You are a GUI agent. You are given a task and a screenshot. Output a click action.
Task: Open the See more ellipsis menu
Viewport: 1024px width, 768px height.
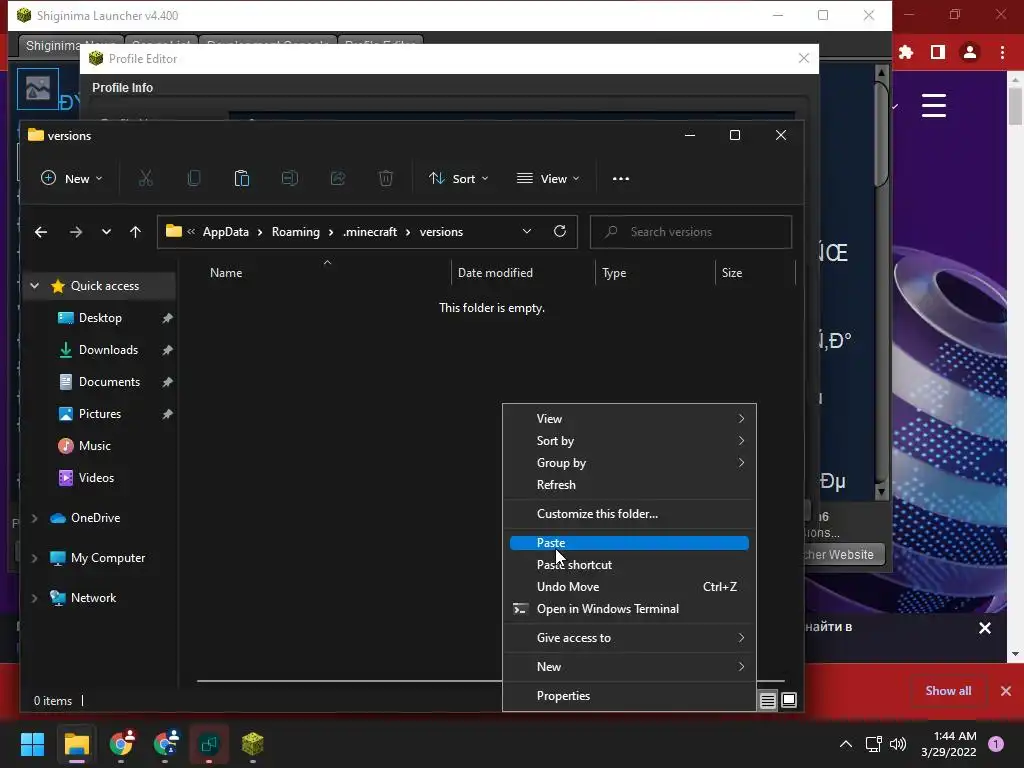tap(621, 178)
